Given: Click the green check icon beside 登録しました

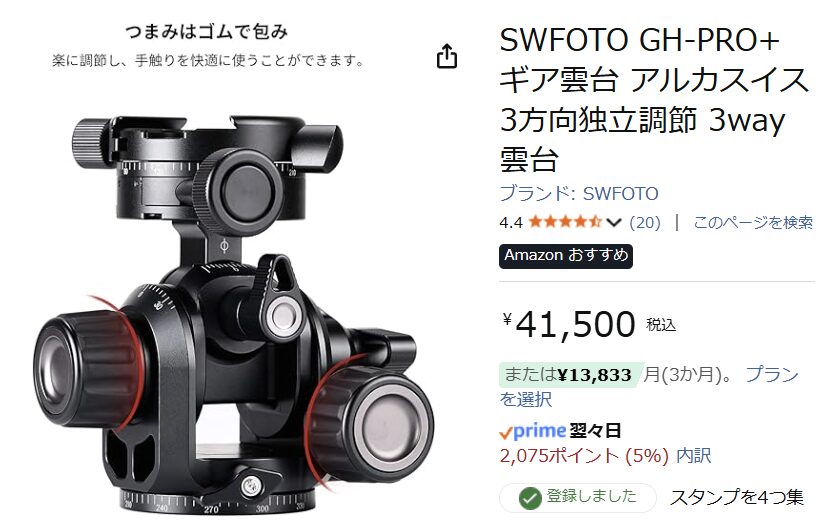Looking at the screenshot, I should point(530,498).
